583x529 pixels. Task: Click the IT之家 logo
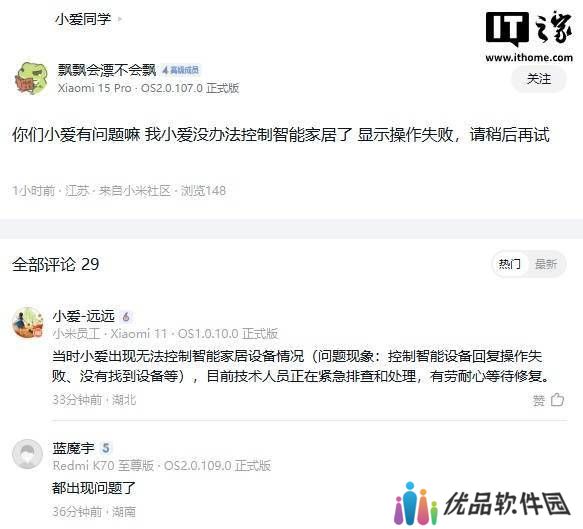click(x=528, y=28)
